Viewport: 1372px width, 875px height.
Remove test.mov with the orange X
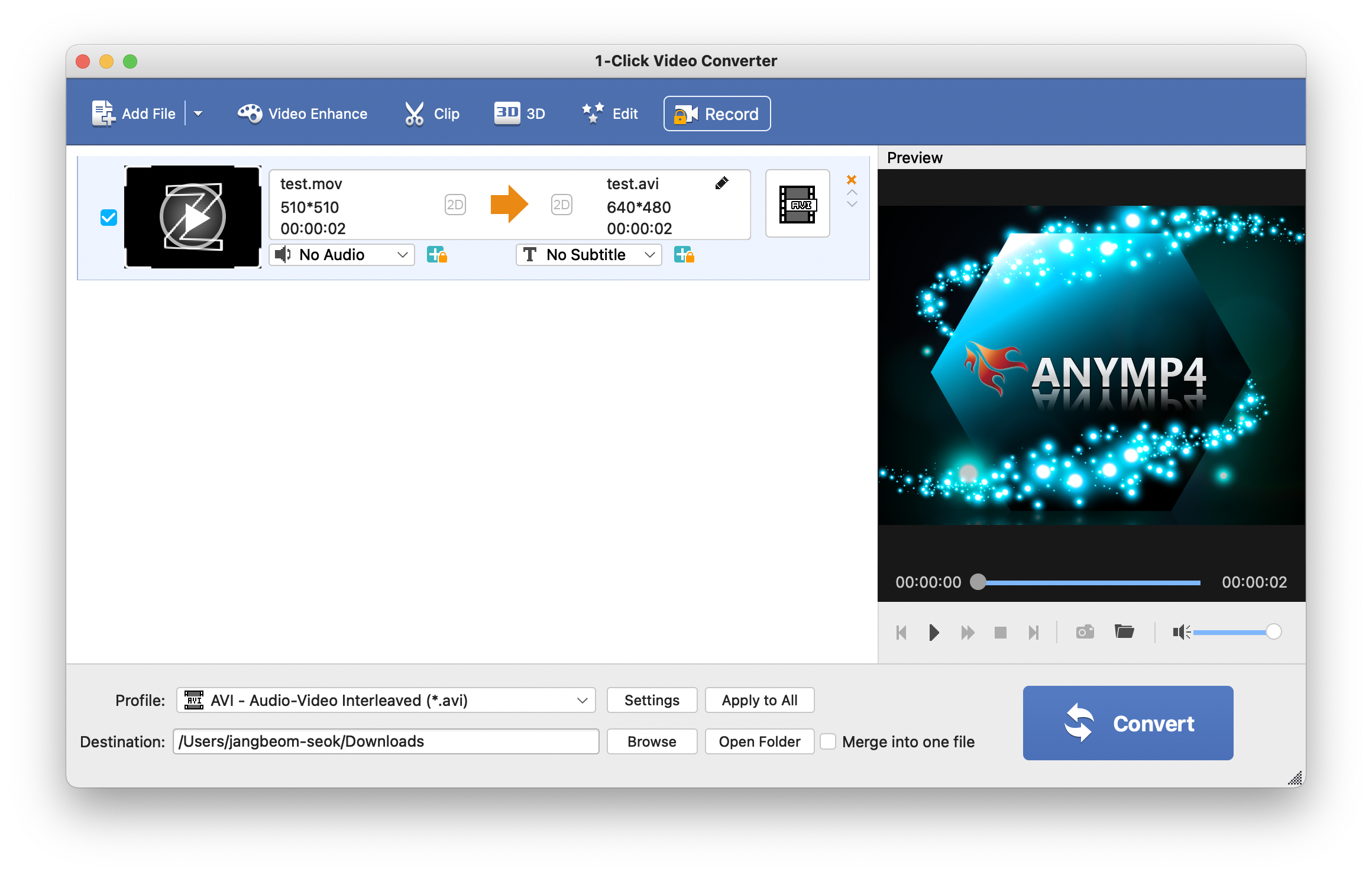coord(852,180)
